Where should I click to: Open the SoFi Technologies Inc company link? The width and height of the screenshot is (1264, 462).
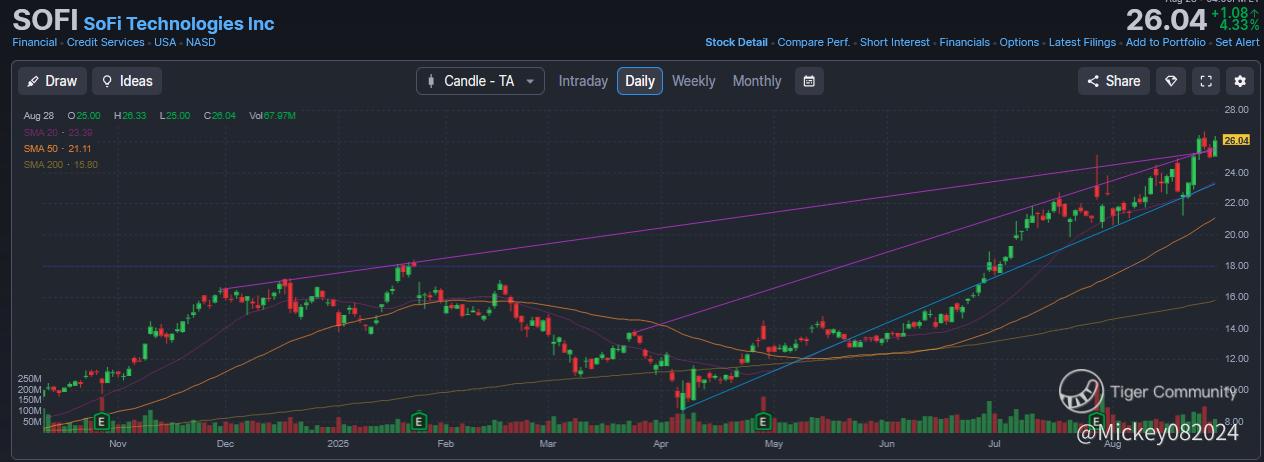pyautogui.click(x=179, y=23)
